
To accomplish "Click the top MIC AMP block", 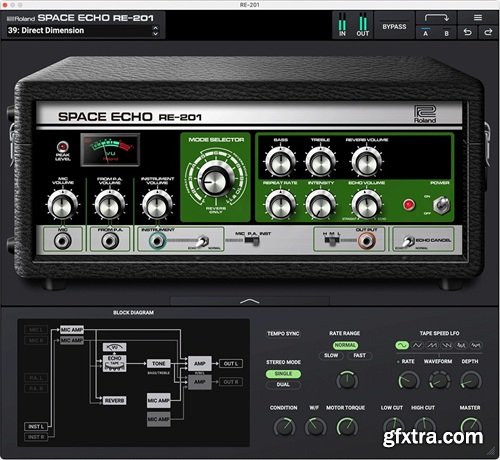I will pos(72,330).
